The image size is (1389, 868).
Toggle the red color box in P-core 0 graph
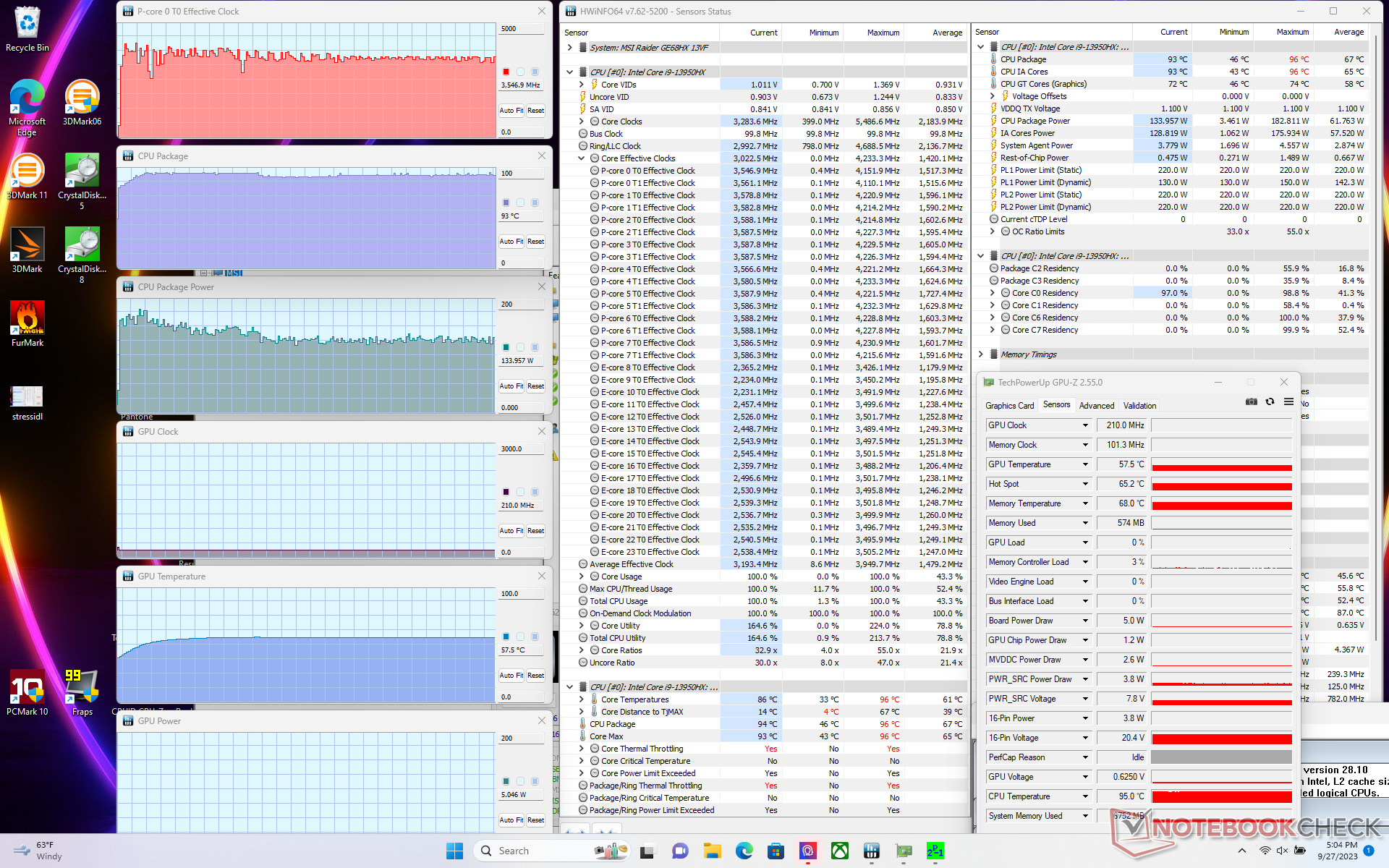pyautogui.click(x=506, y=72)
